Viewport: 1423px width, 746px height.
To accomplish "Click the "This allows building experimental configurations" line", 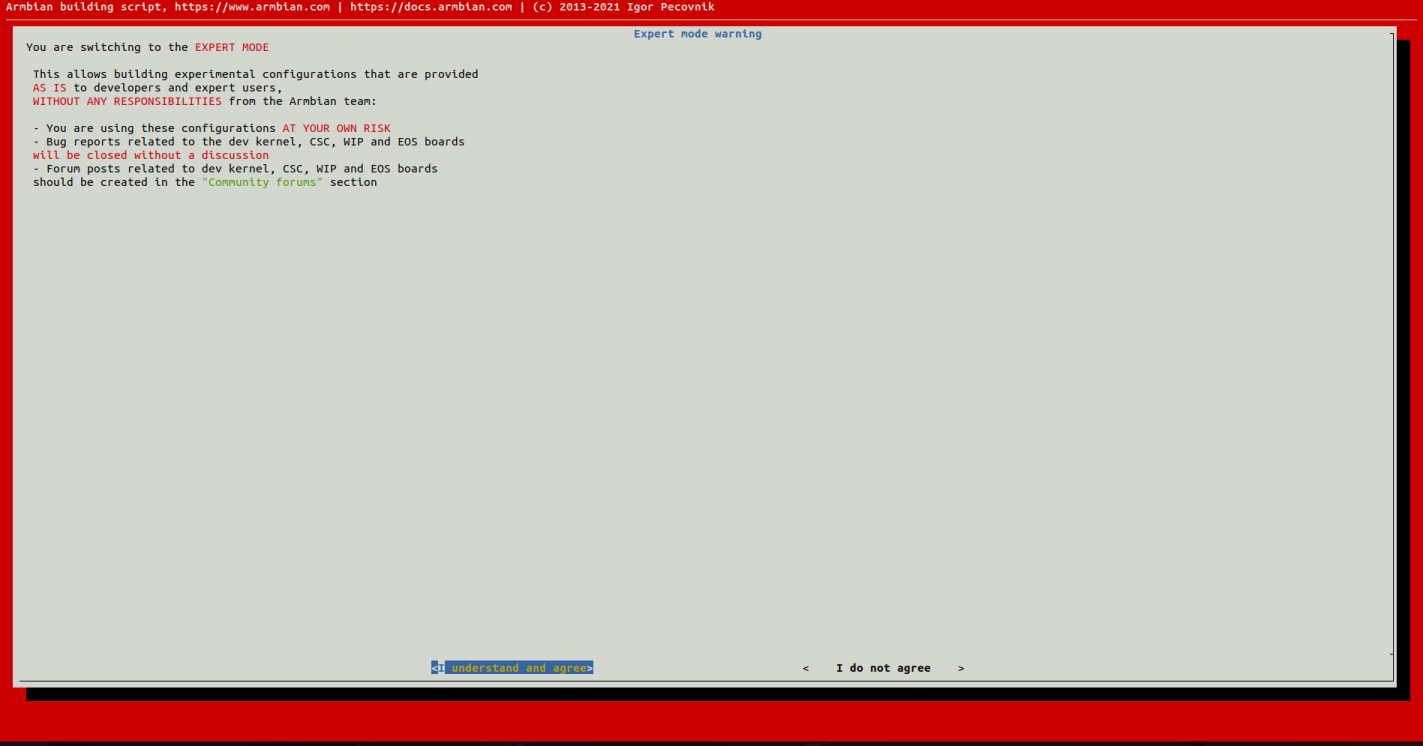I will click(x=255, y=74).
